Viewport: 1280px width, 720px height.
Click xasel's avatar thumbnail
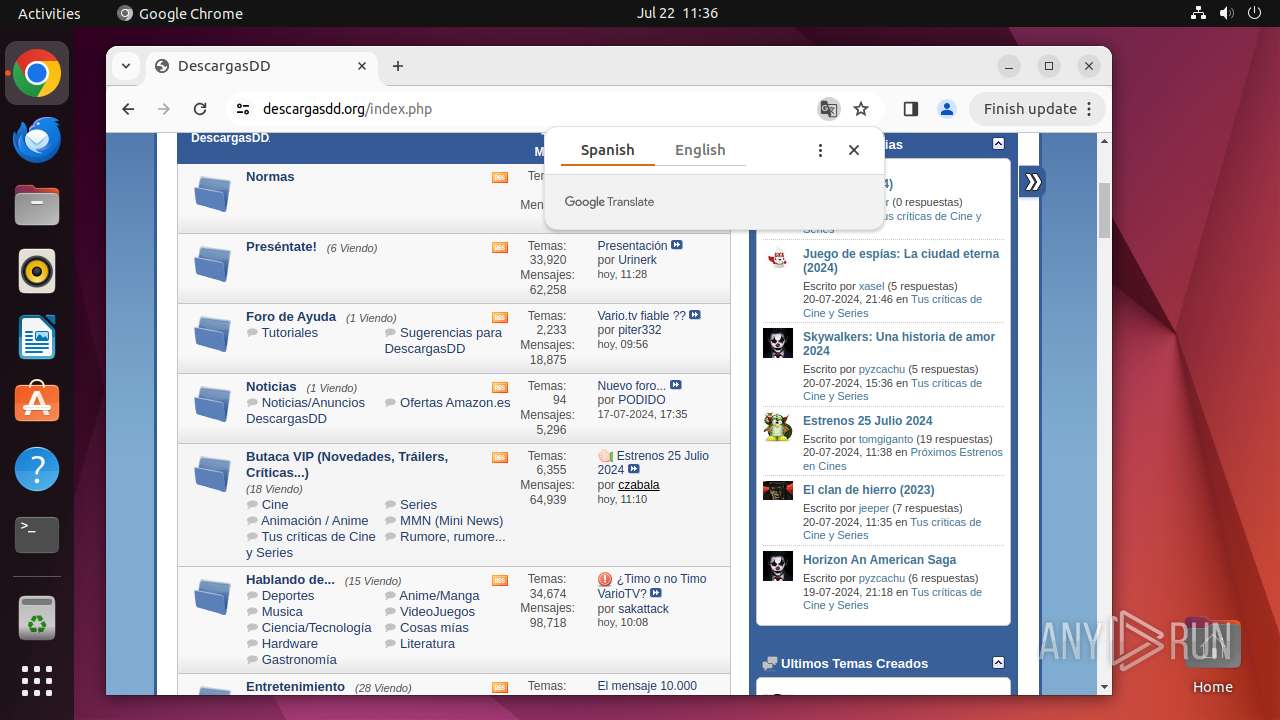[778, 259]
